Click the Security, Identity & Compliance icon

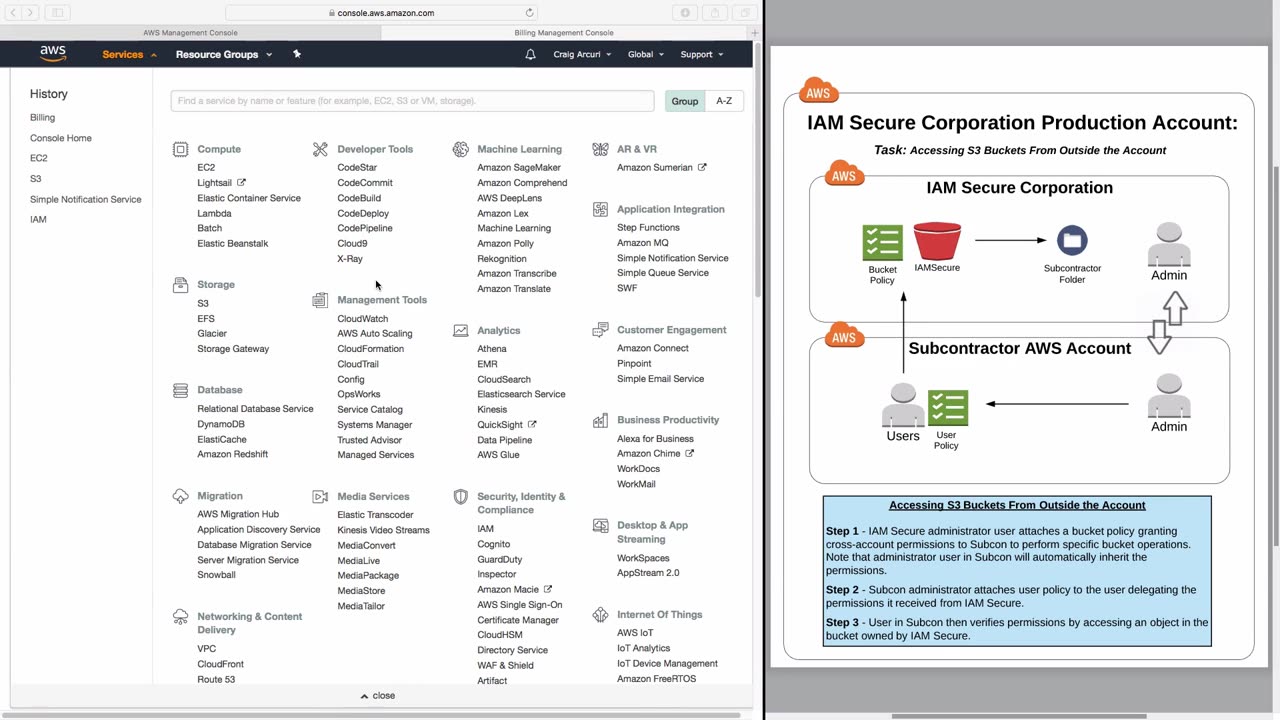[x=460, y=497]
